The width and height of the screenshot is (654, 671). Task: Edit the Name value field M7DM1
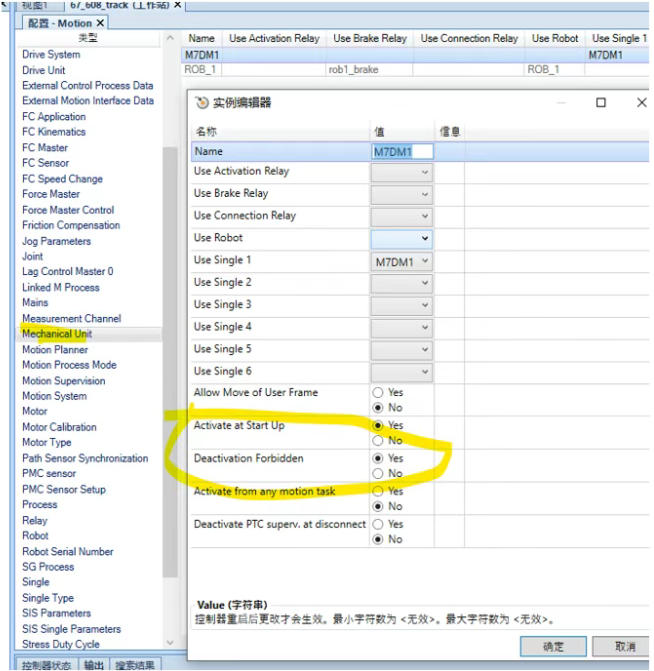(402, 151)
